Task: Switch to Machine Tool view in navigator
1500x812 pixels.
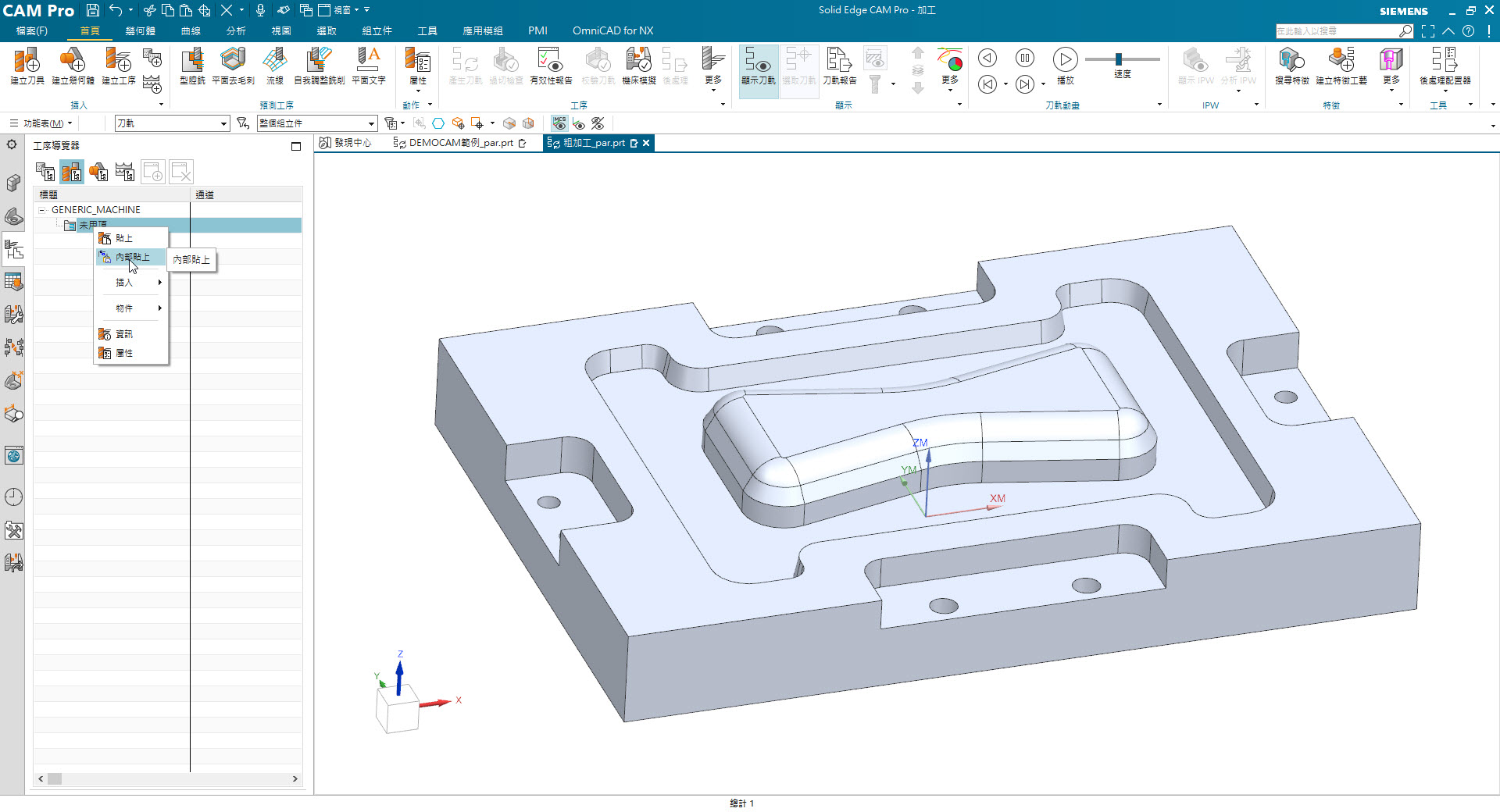Action: point(72,172)
